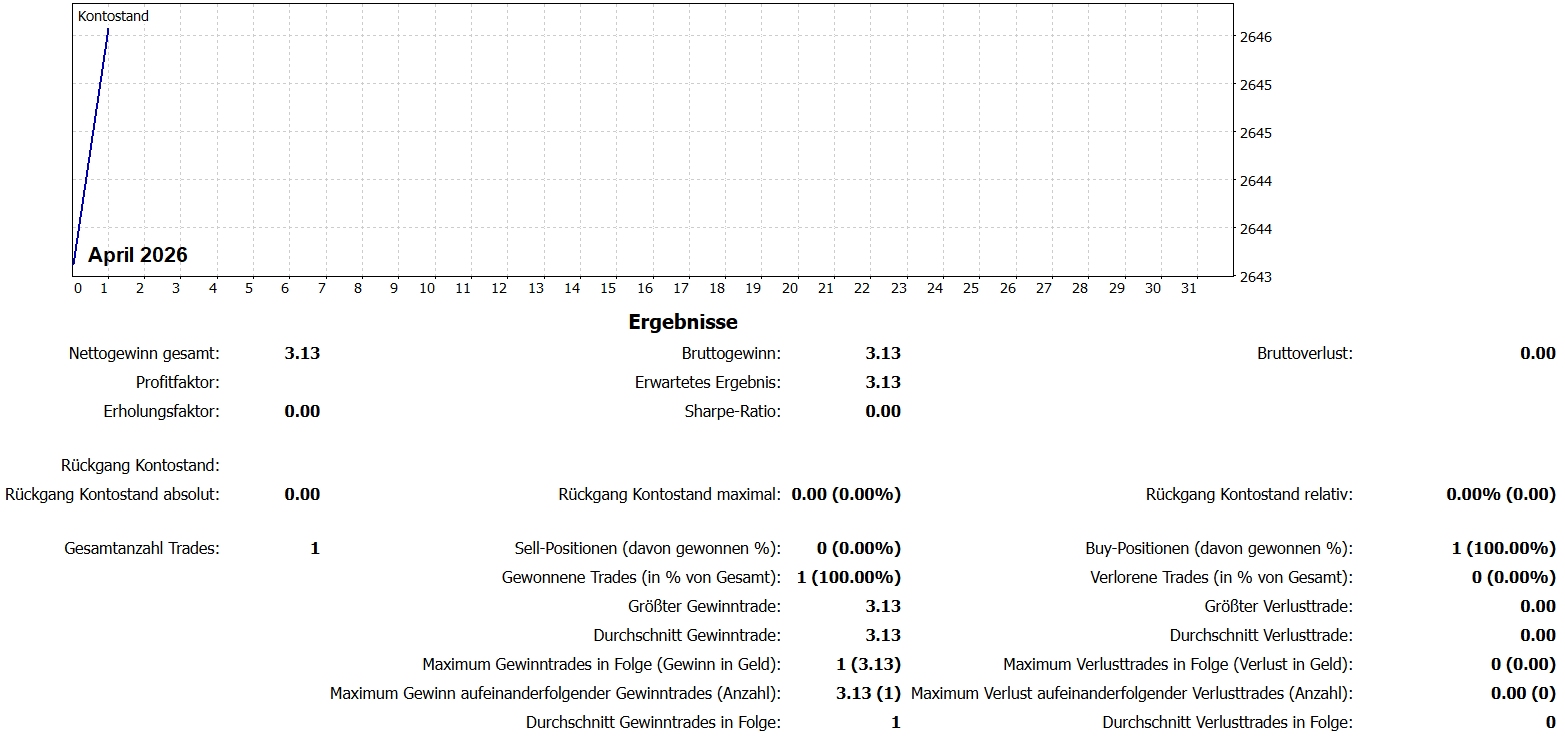Select the Rückgang Kontostand maximal label
This screenshot has width=1565, height=736.
pos(669,494)
